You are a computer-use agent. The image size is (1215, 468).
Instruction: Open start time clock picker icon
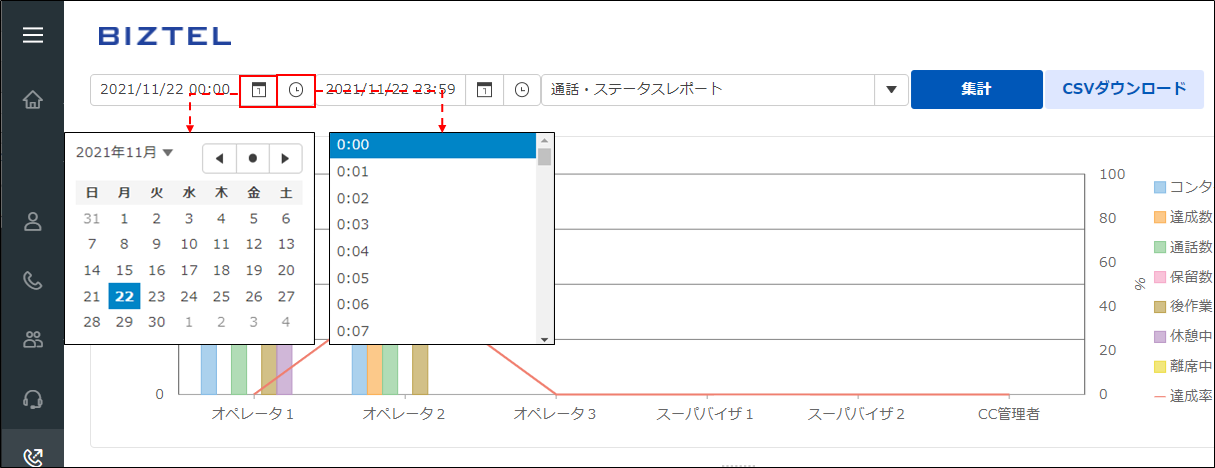click(x=296, y=90)
